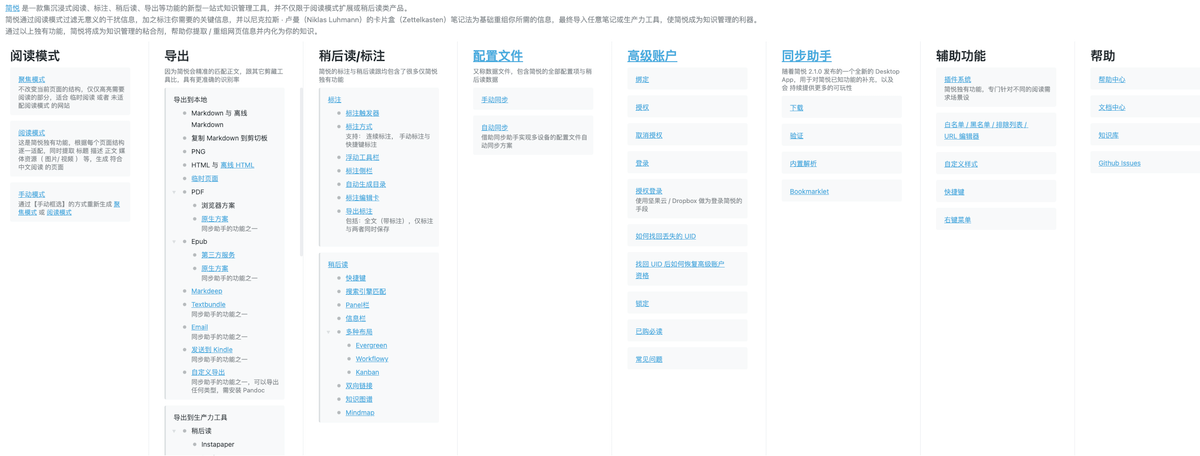Open the Github Issues help link
This screenshot has height=456, width=1200.
(x=1119, y=163)
